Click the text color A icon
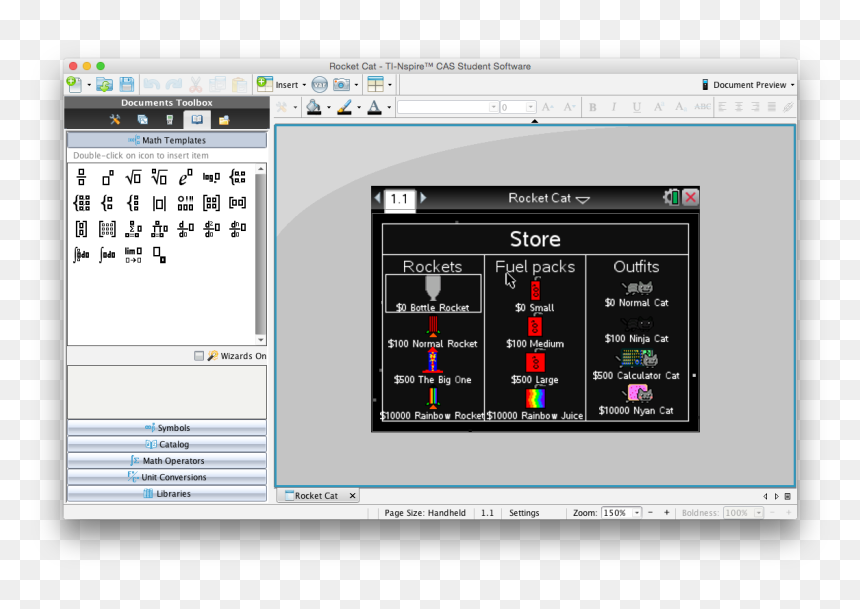 pos(375,107)
